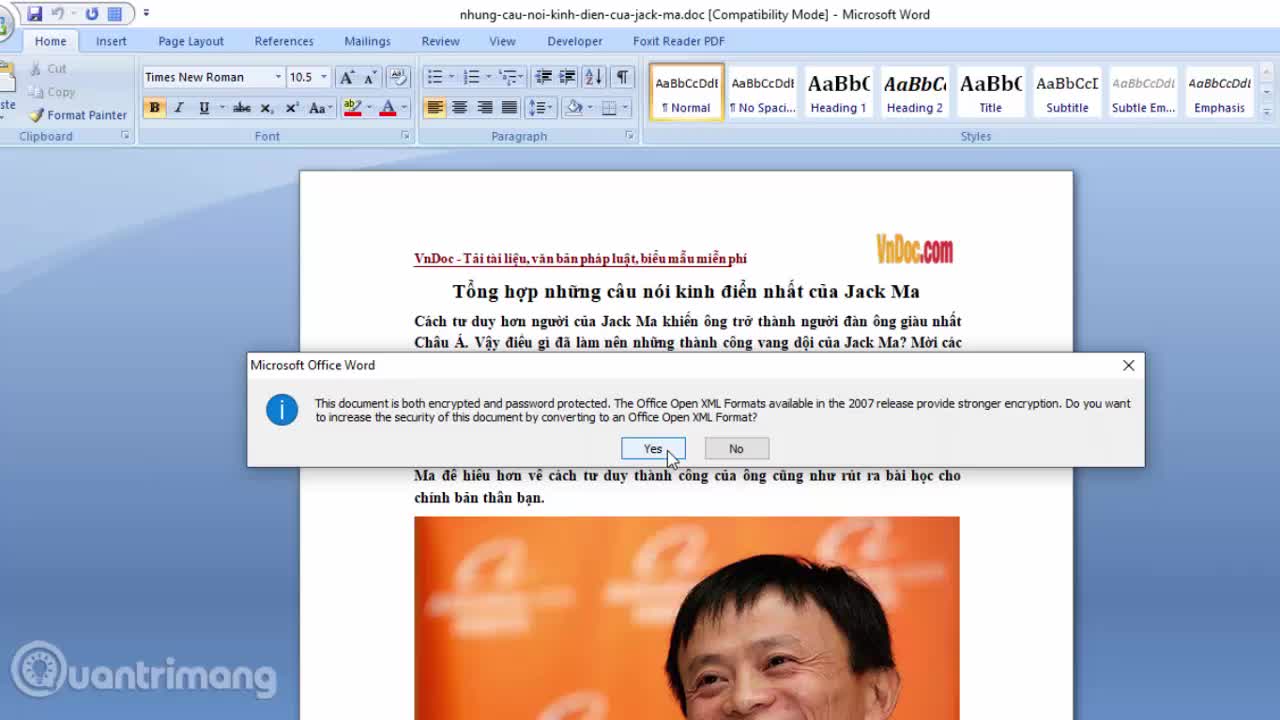Screen dimensions: 1280x720
Task: Open the Clipboard pane launcher
Action: 125,136
